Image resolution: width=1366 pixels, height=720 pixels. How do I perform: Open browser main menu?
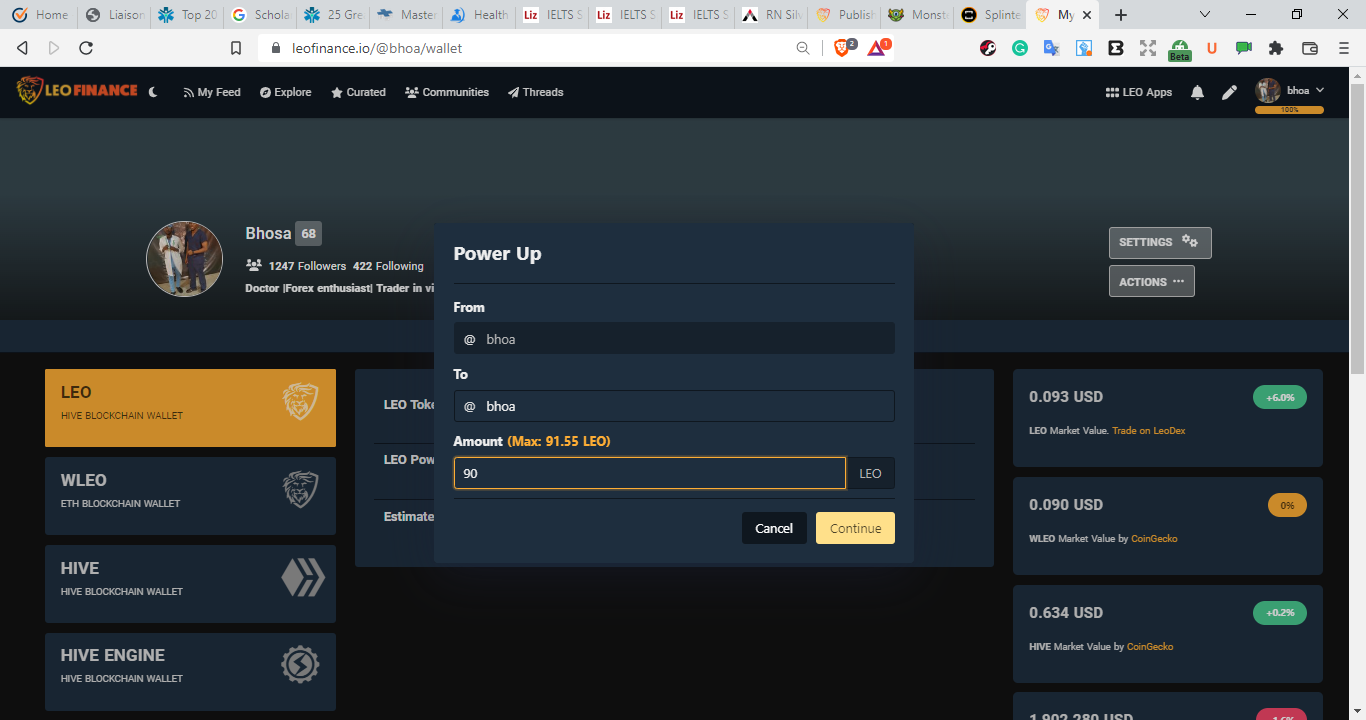1343,47
